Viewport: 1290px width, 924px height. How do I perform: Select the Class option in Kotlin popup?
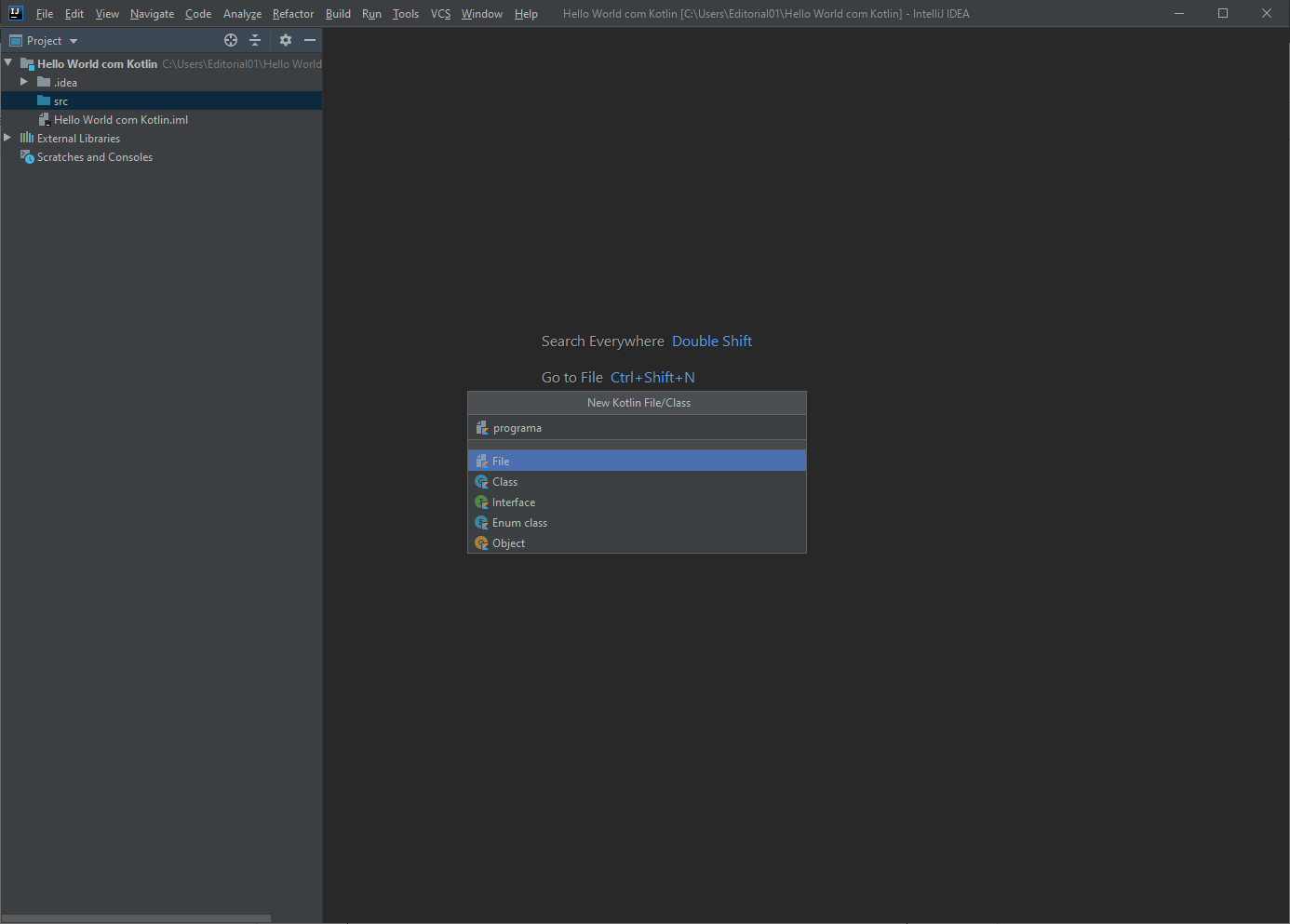504,482
